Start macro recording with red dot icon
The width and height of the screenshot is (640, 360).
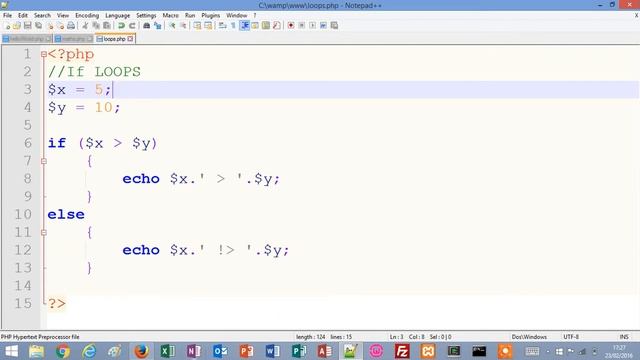coord(291,26)
